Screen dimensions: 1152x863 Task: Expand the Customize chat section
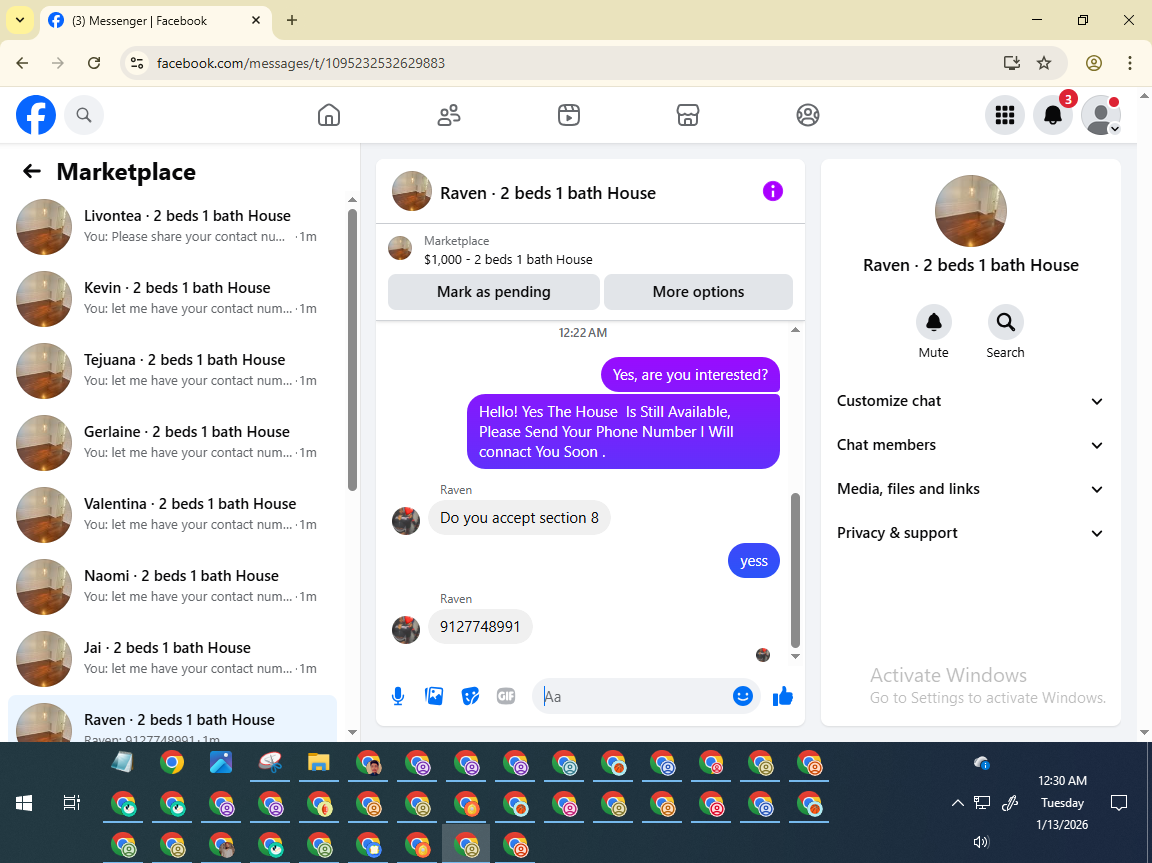click(970, 401)
